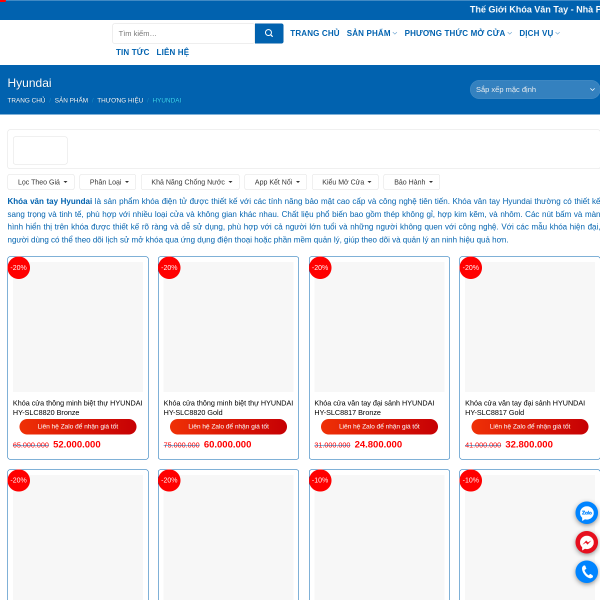Expand the DỊCH VỤ menu
Image resolution: width=600 pixels, height=600 pixels.
540,33
